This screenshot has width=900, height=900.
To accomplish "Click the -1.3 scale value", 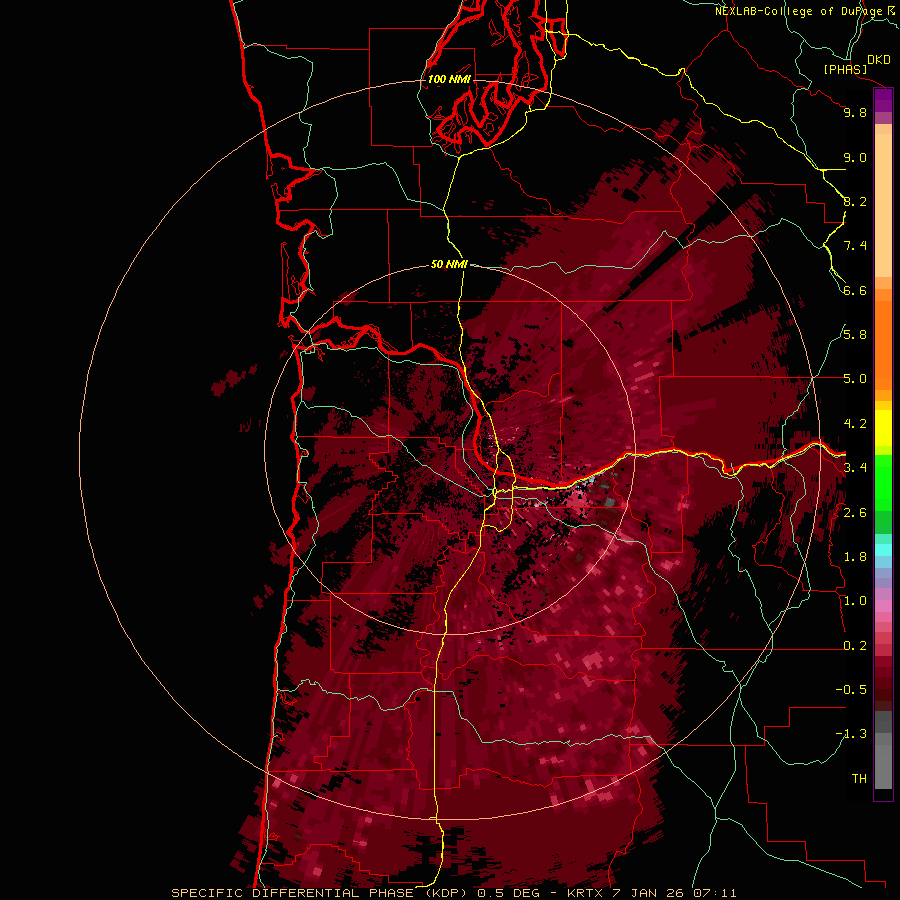I will 851,734.
